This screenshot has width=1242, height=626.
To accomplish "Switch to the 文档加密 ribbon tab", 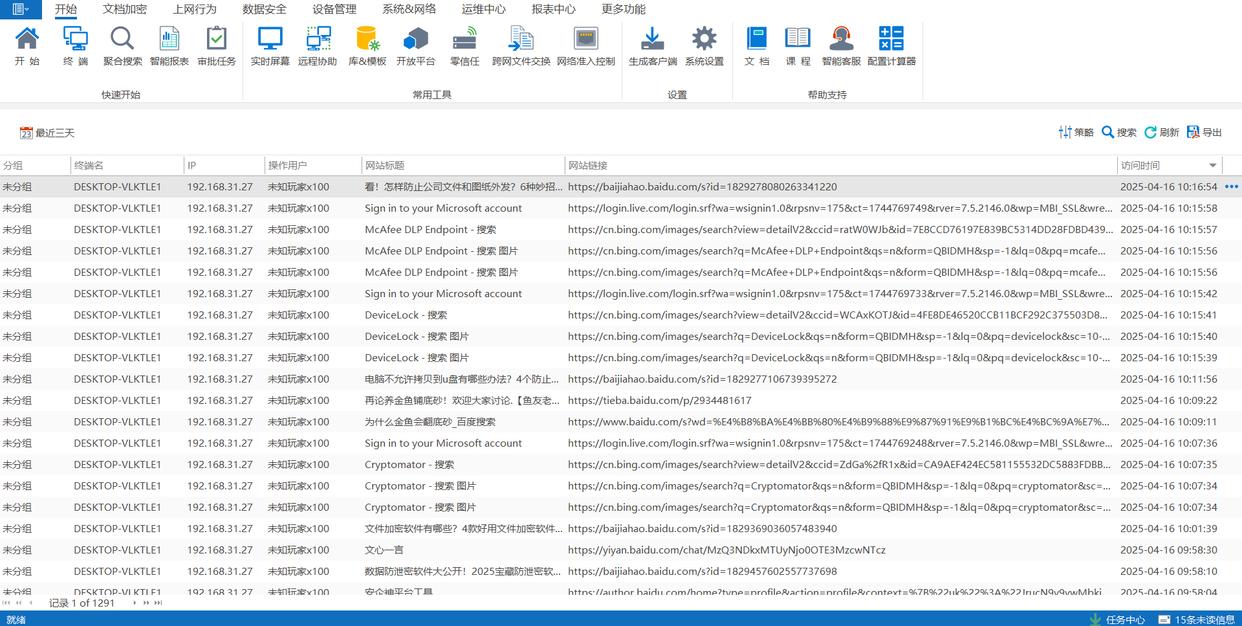I will pyautogui.click(x=124, y=9).
